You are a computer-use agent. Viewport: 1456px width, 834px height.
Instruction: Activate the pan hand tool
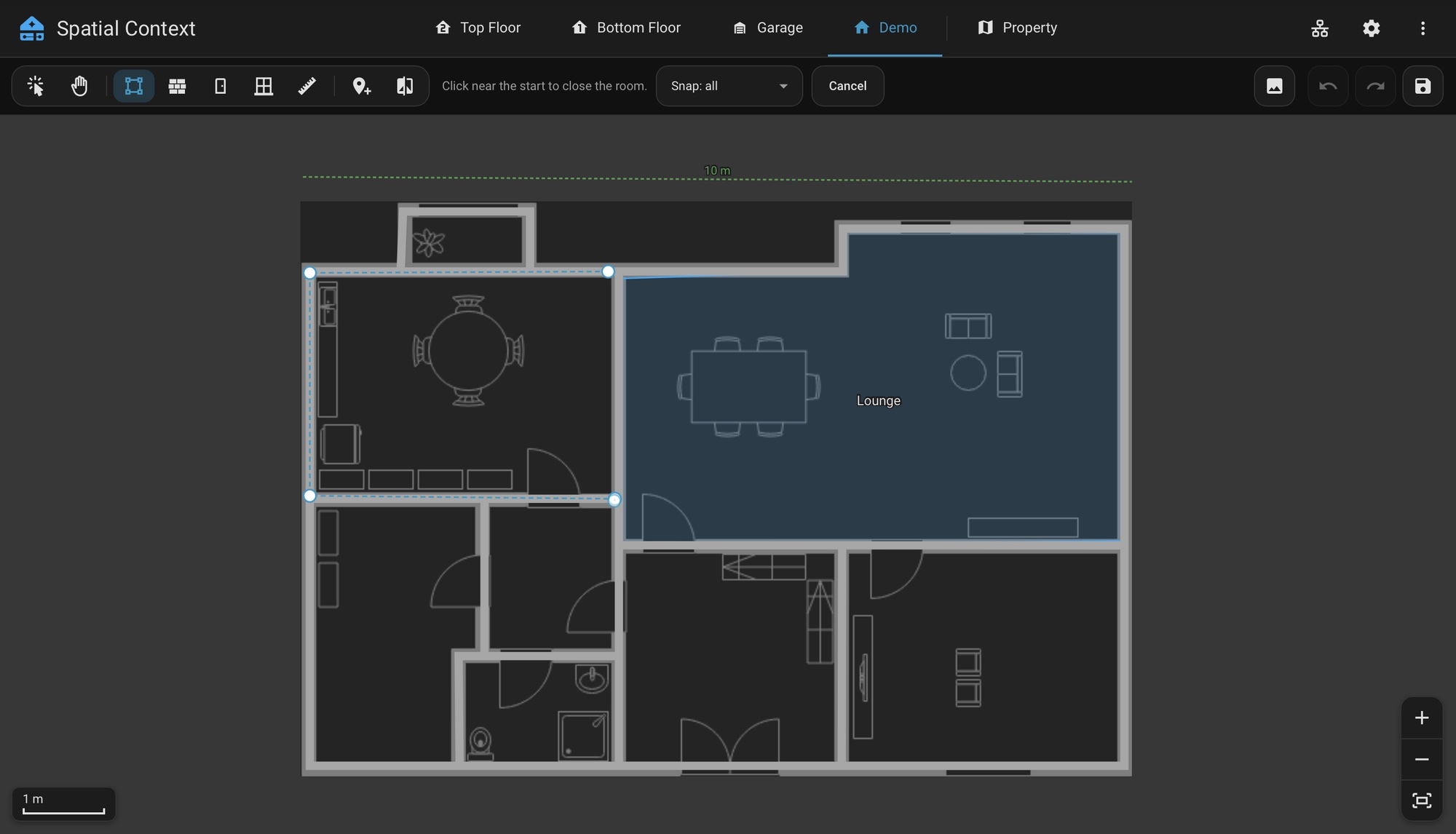coord(79,86)
